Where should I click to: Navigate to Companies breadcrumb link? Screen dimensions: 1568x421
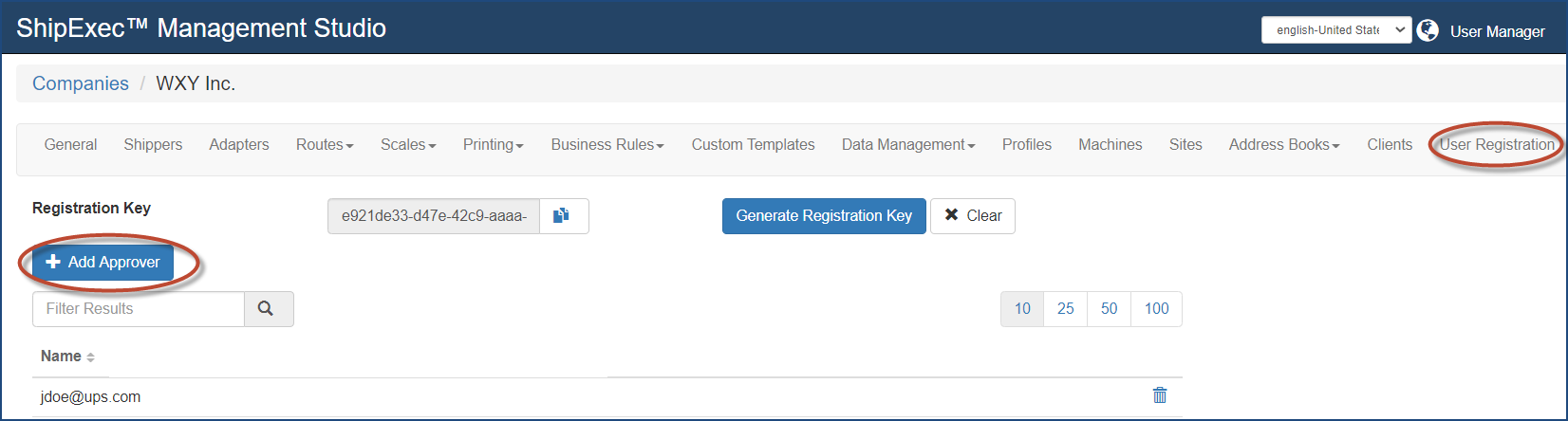tap(81, 83)
